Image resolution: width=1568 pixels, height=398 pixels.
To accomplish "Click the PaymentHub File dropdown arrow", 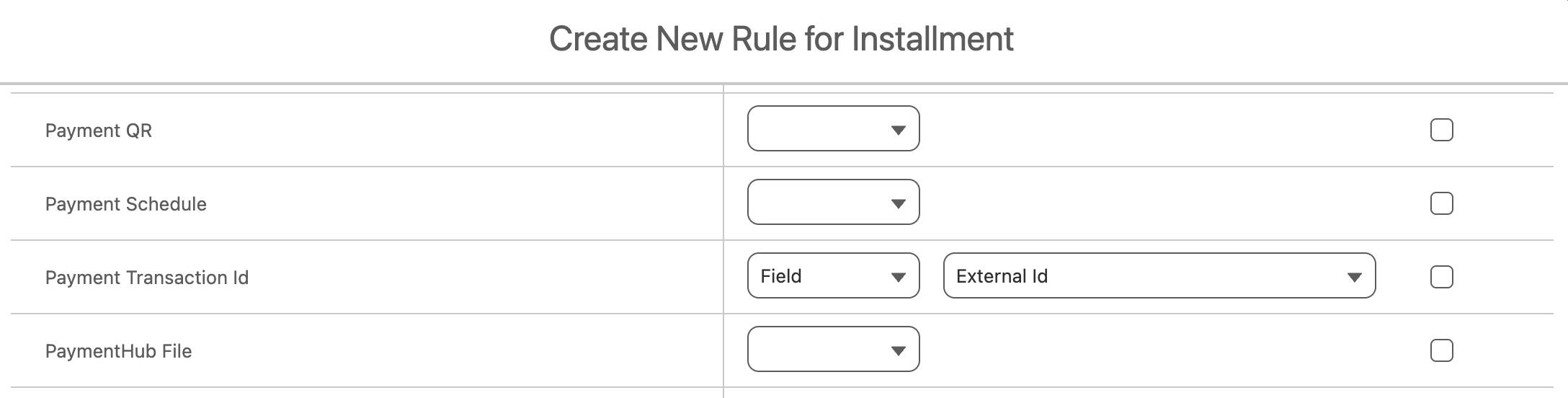I will (898, 351).
